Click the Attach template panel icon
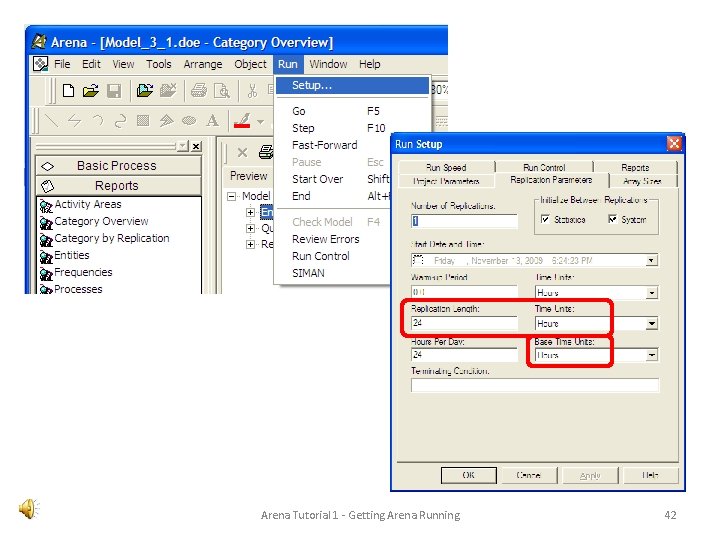The height and width of the screenshot is (540, 720). click(x=145, y=90)
